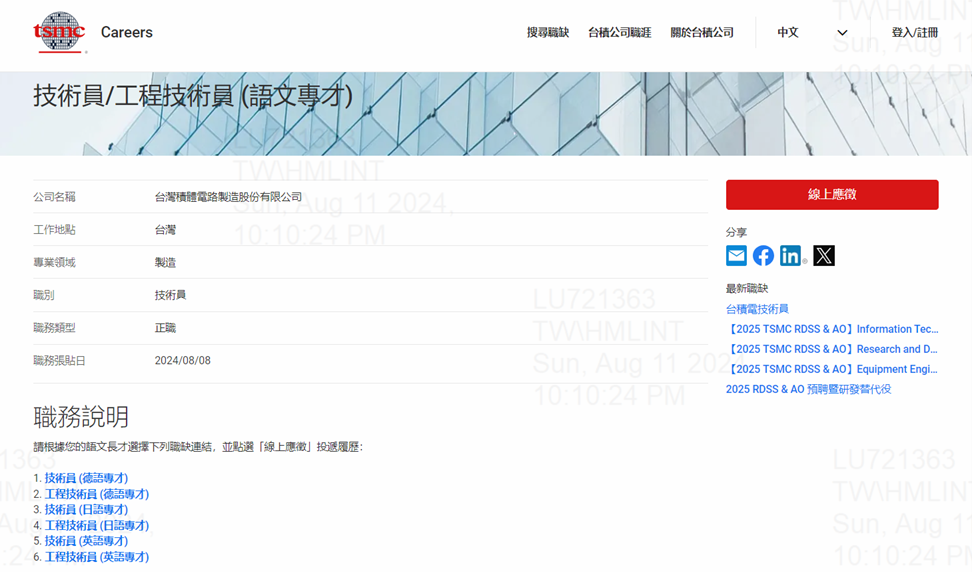Viewport: 972px width, 572px height.
Task: Click company name 台灣積體電路製造股份有限公司
Action: (x=228, y=197)
